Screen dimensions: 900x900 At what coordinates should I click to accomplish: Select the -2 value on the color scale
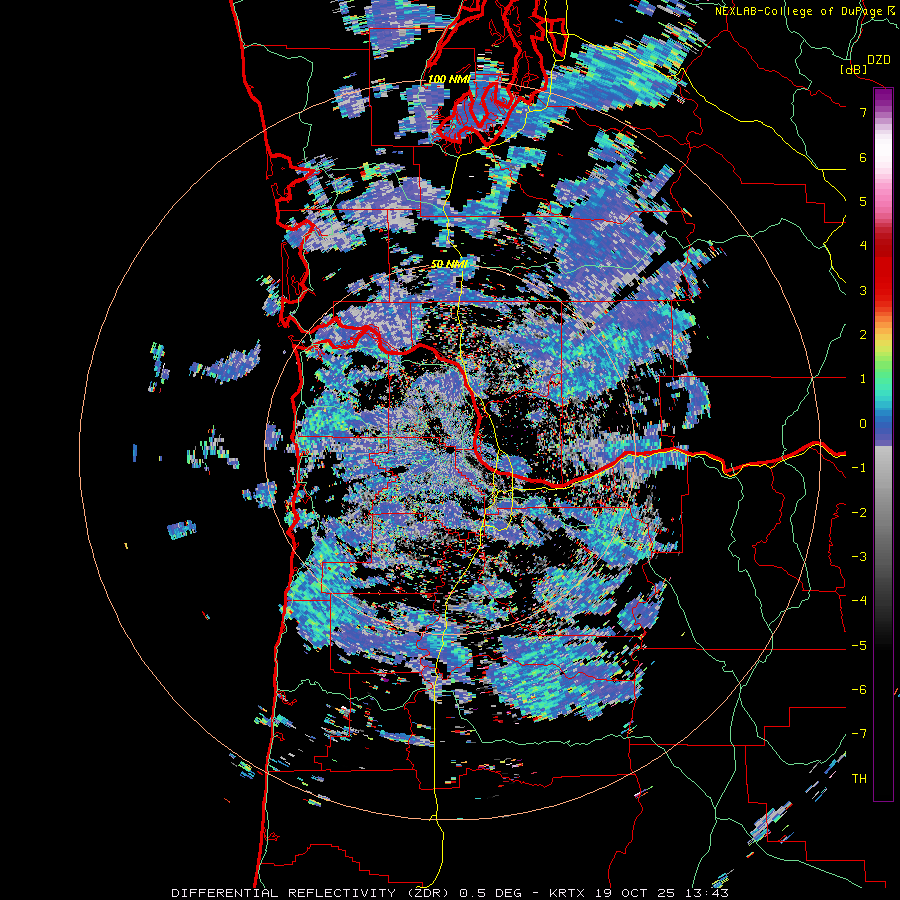pos(859,513)
